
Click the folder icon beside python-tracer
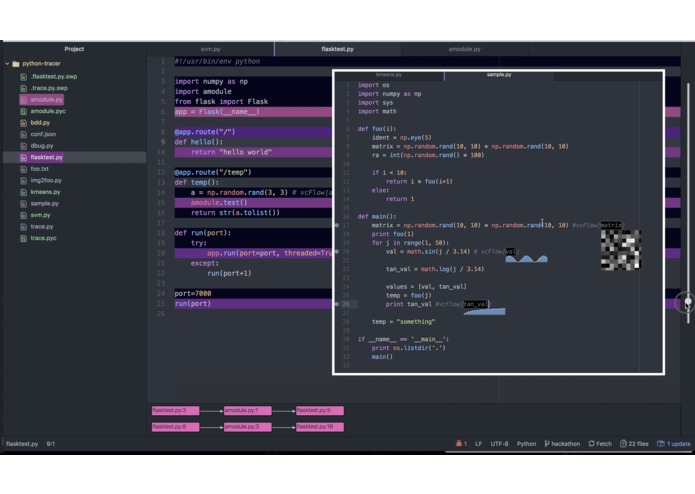16,64
